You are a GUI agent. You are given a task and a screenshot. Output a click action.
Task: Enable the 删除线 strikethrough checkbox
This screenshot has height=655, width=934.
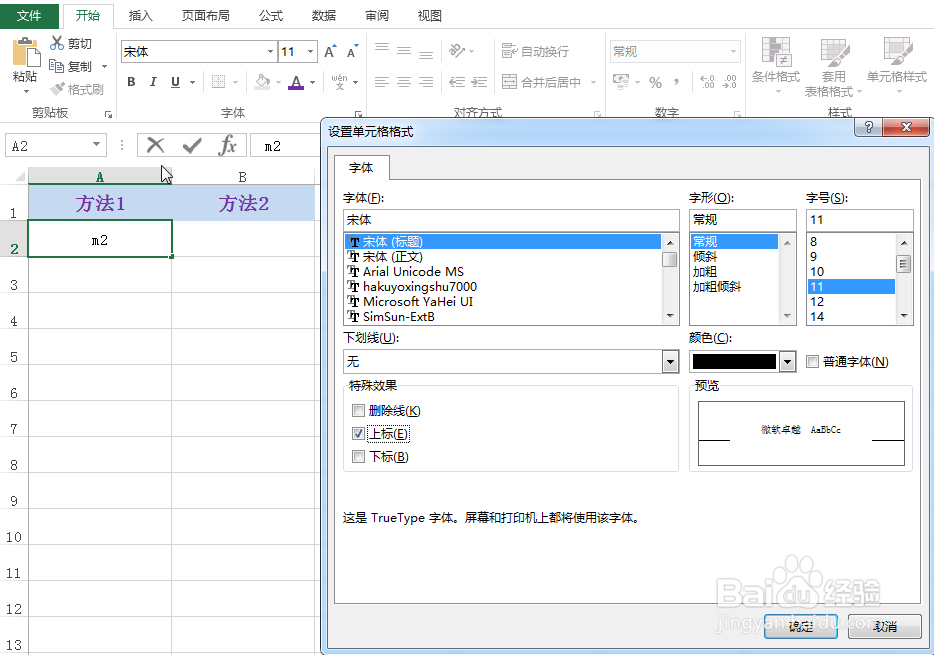click(x=357, y=411)
